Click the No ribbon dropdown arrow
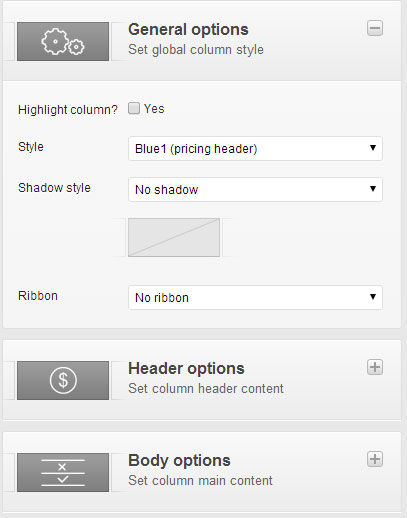 pos(373,296)
